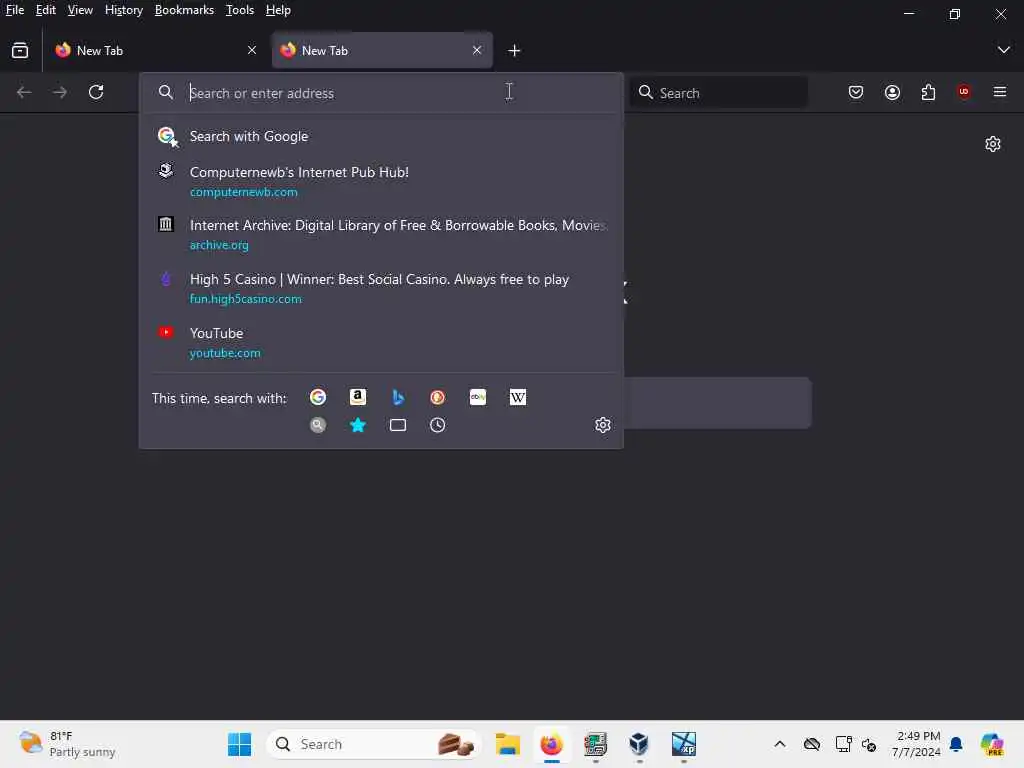Search history with the clock icon
This screenshot has height=768, width=1024.
pyautogui.click(x=438, y=425)
